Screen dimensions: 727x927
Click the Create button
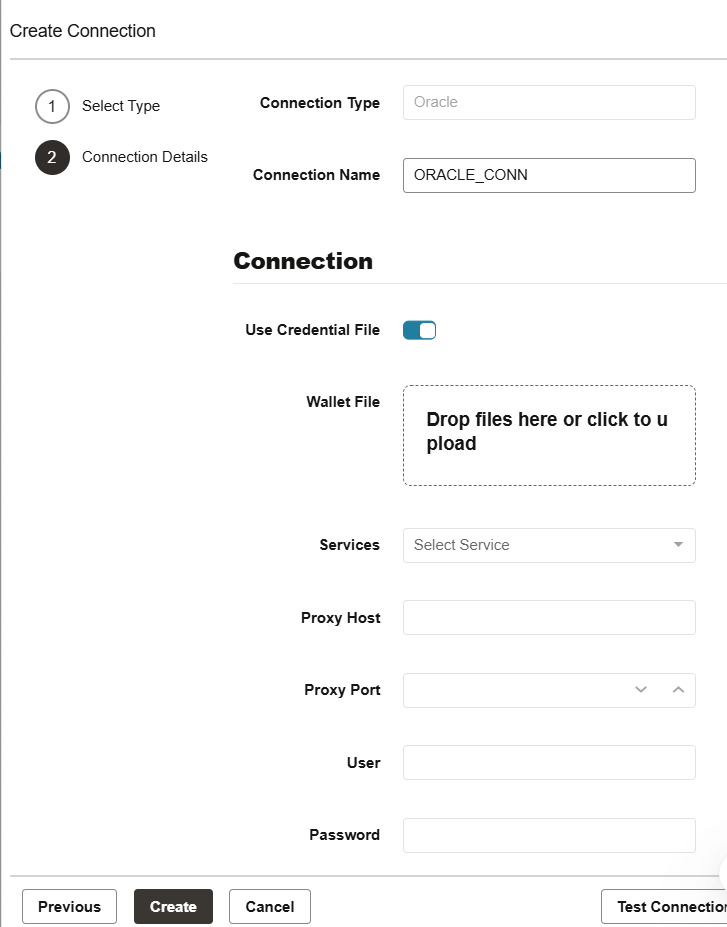(173, 907)
